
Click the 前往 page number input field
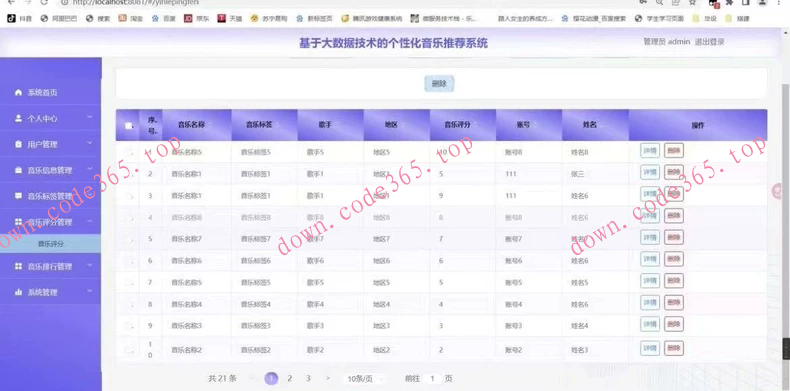(432, 378)
